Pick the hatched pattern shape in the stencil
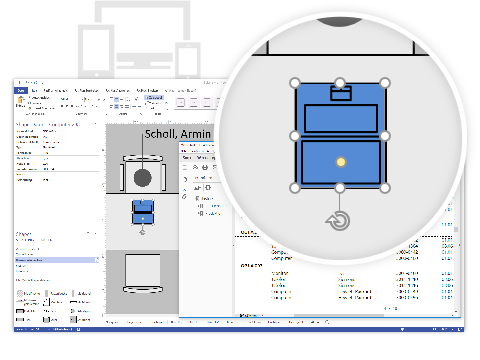The height and width of the screenshot is (360, 480). coord(20,293)
